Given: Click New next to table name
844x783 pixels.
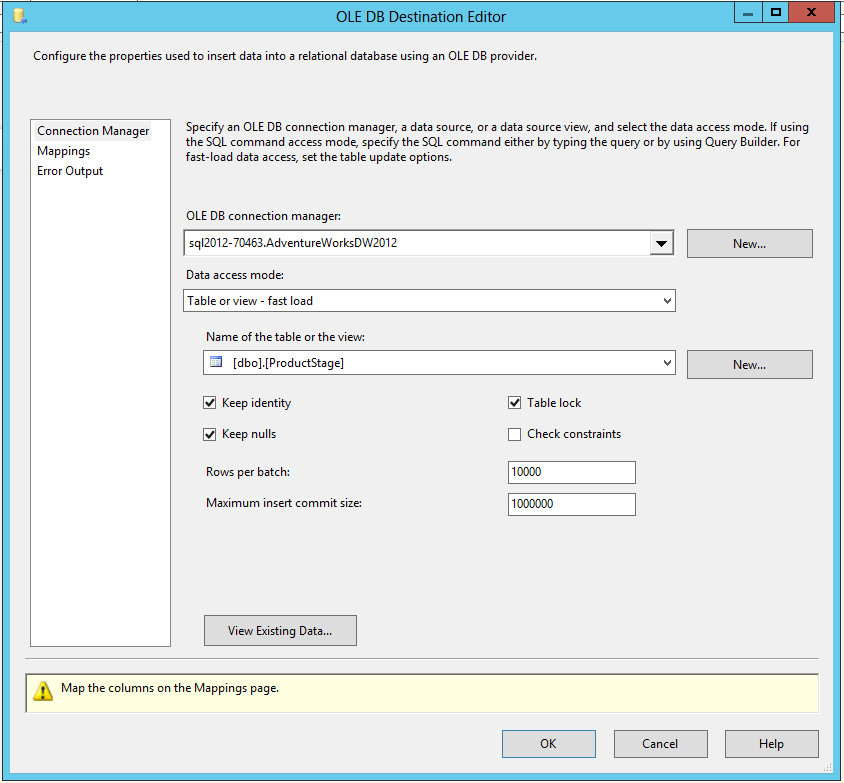Looking at the screenshot, I should 749,365.
